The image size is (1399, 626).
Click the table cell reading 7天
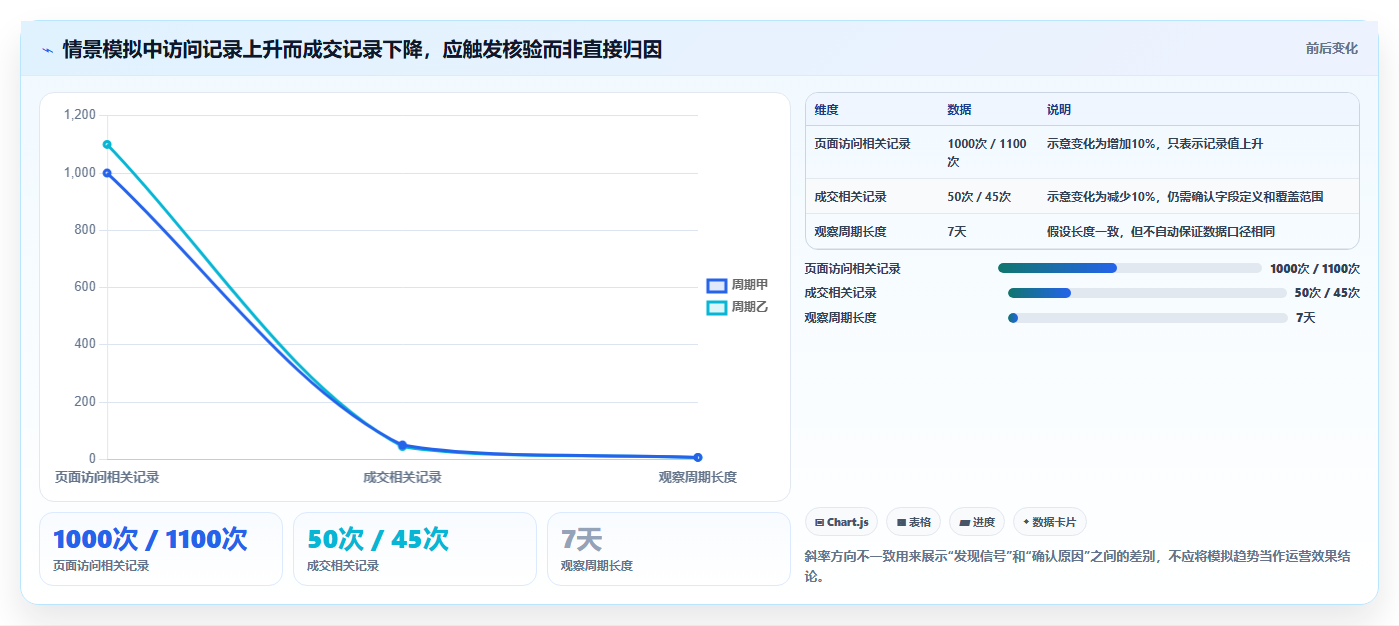click(957, 232)
